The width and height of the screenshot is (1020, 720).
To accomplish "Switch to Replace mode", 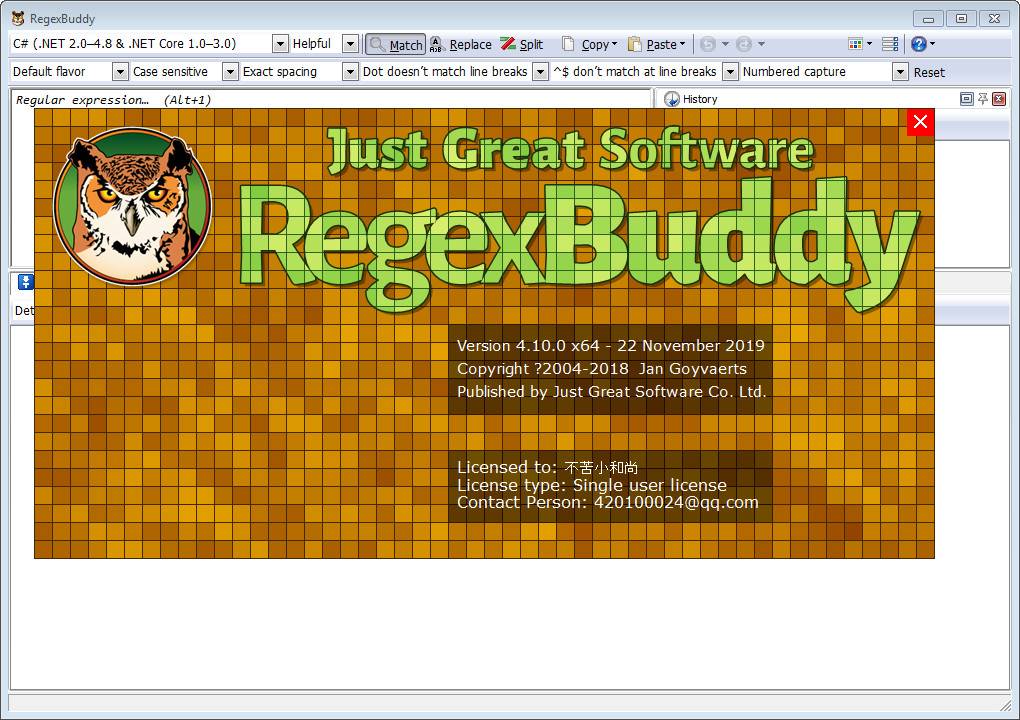I will [x=461, y=44].
